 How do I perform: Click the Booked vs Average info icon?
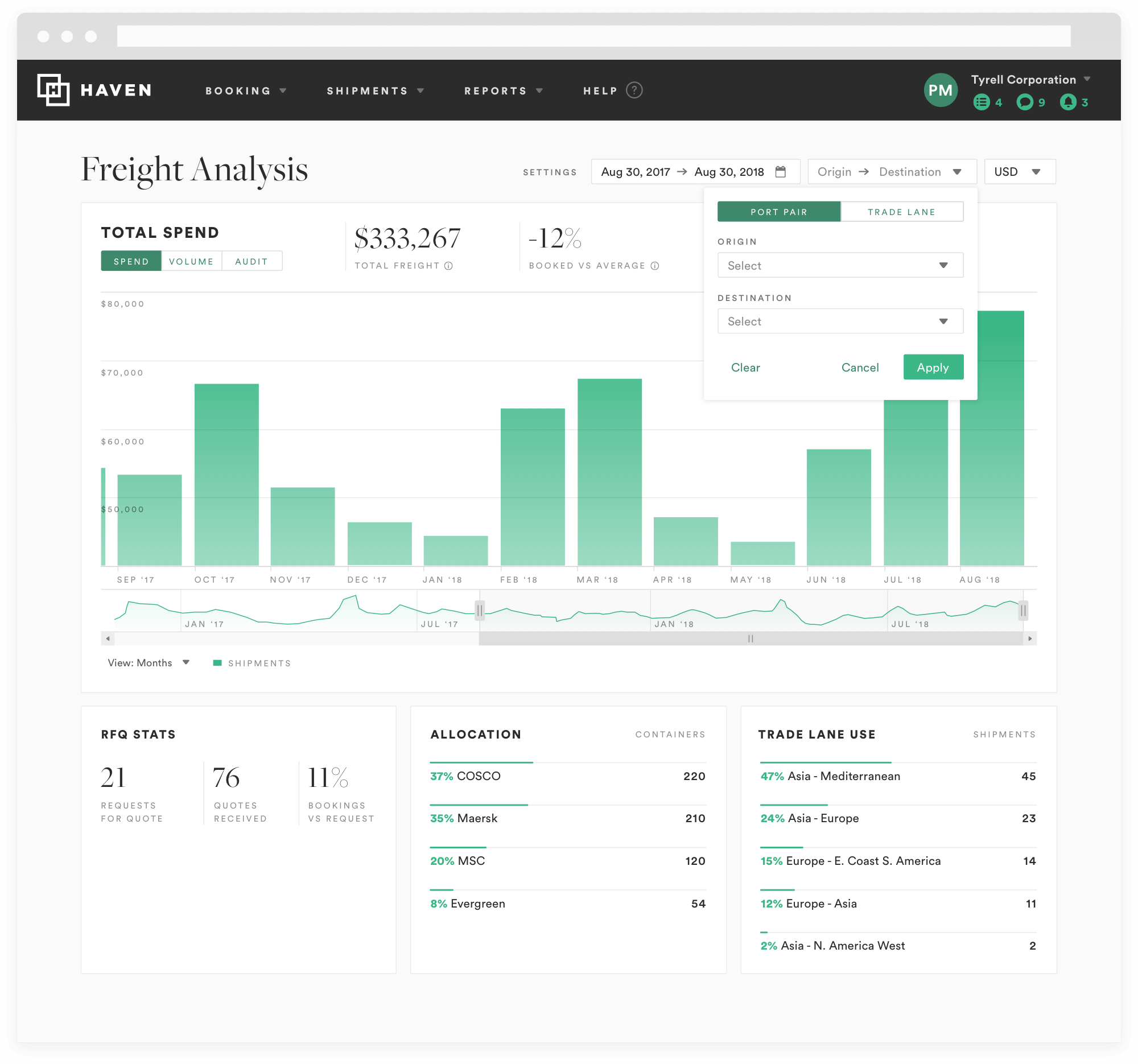[x=655, y=266]
